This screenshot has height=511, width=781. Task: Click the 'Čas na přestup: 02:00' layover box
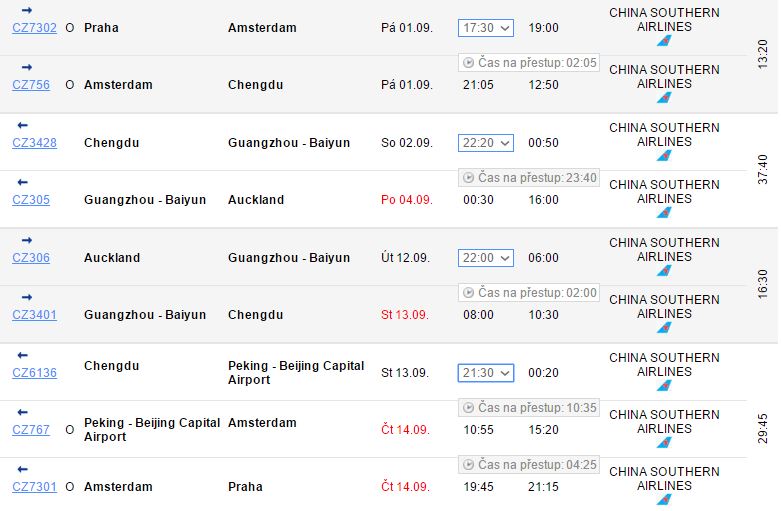pyautogui.click(x=529, y=293)
